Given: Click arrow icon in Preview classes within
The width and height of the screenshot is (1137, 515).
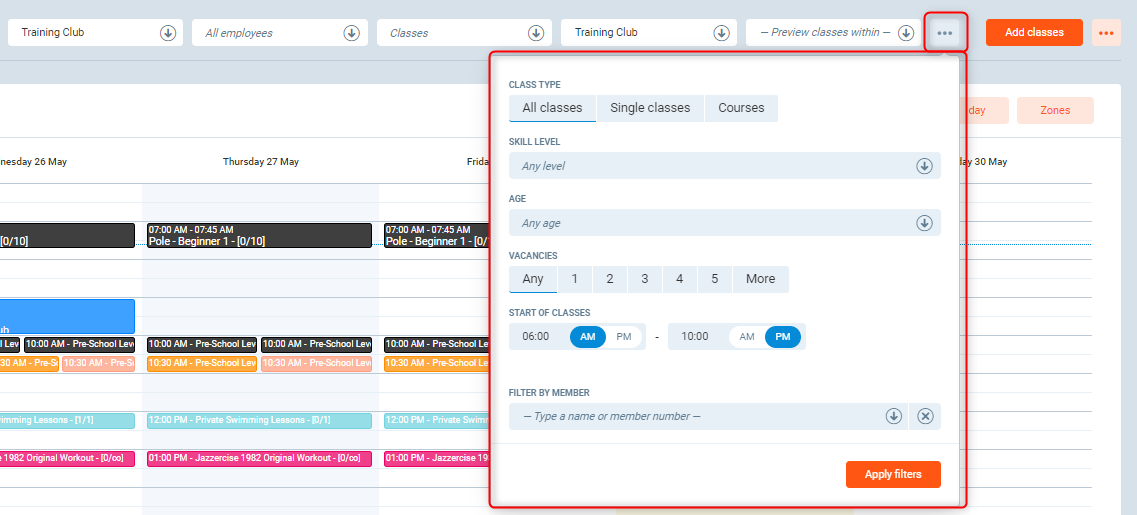Looking at the screenshot, I should pos(906,33).
